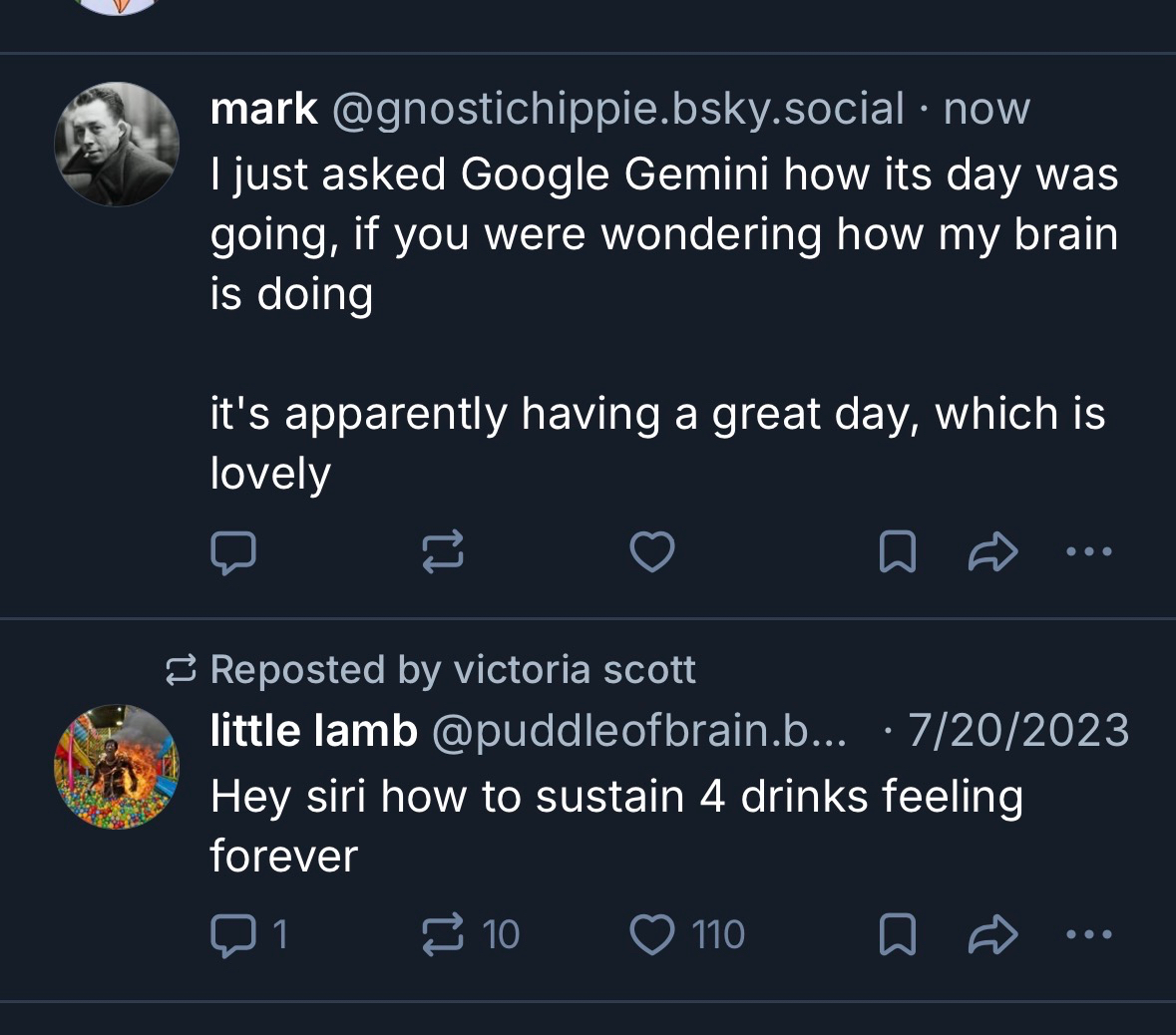The height and width of the screenshot is (1035, 1176).
Task: Bookmark mark's Google Gemini post
Action: 897,551
